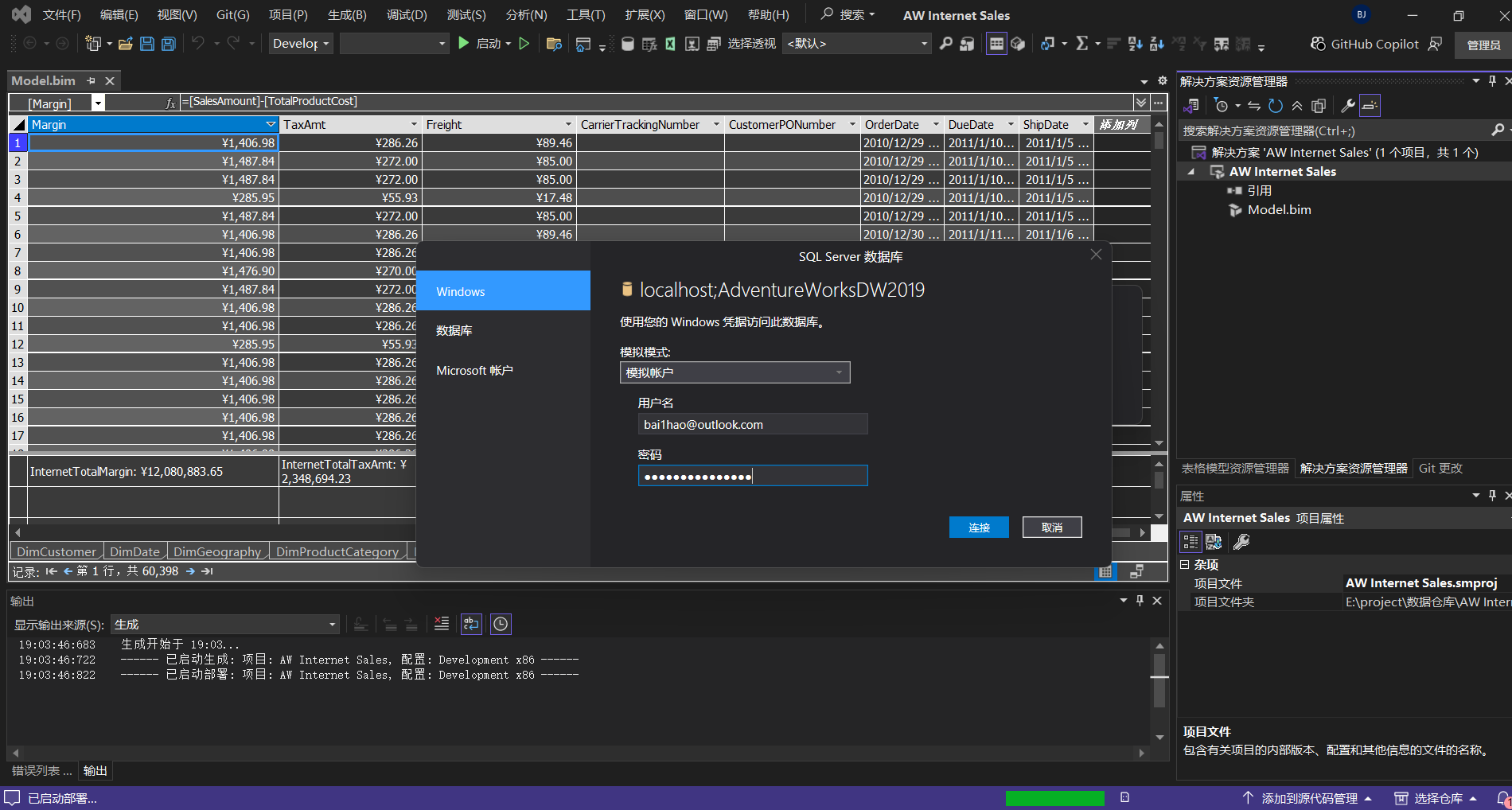
Task: Click the Save All icon in toolbar
Action: (x=169, y=44)
